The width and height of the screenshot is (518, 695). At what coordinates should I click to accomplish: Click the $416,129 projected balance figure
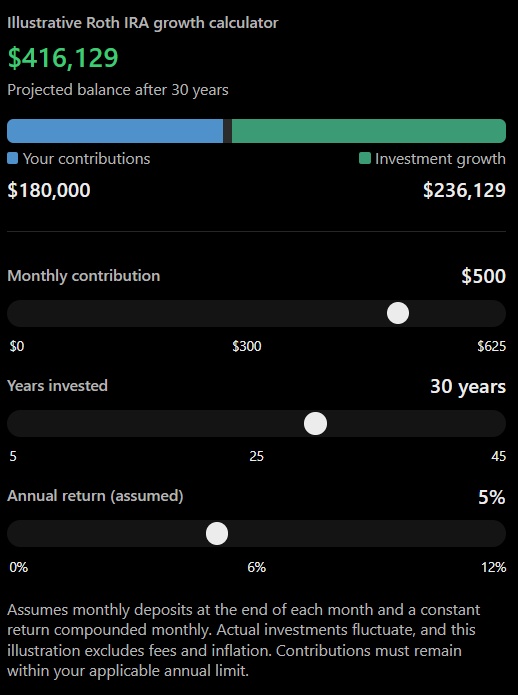[x=63, y=58]
